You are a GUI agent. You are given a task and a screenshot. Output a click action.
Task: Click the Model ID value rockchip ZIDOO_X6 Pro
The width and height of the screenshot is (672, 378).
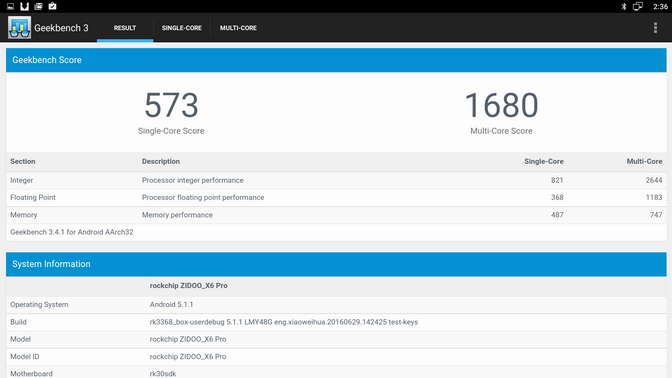pyautogui.click(x=188, y=357)
